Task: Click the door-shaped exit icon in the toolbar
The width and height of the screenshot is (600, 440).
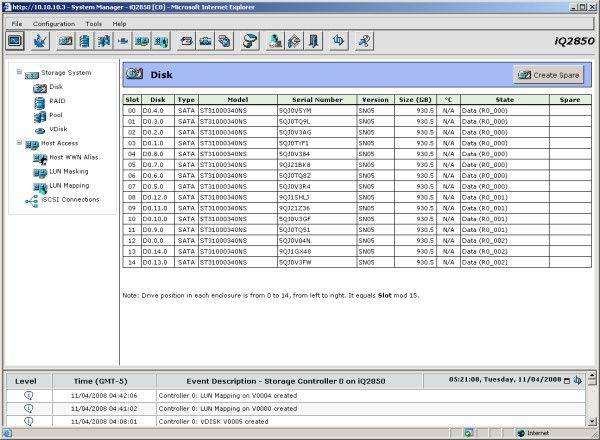Action: tap(313, 41)
